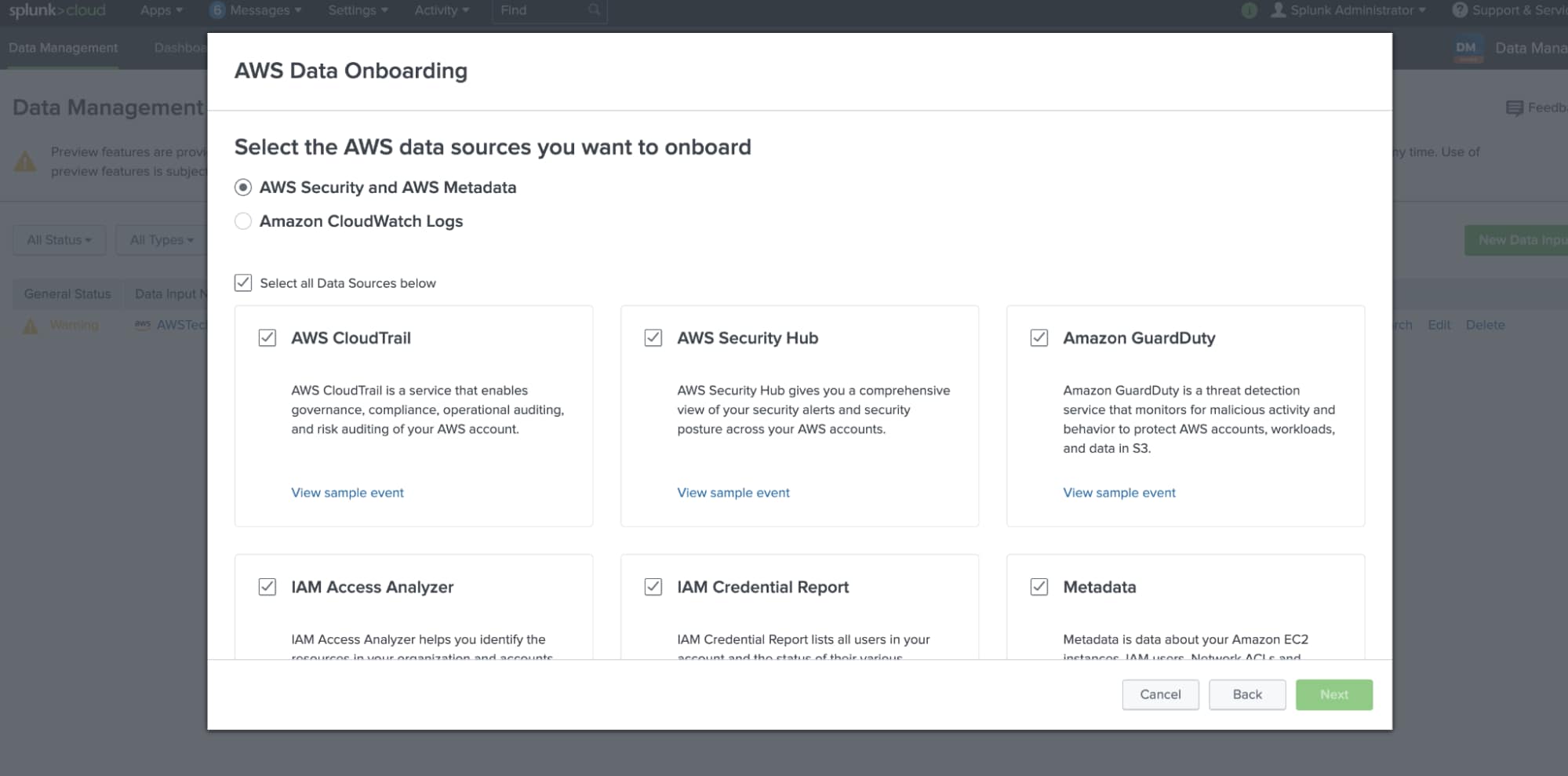Select Amazon CloudWatch Logs radio option
The width and height of the screenshot is (1568, 776).
243,221
